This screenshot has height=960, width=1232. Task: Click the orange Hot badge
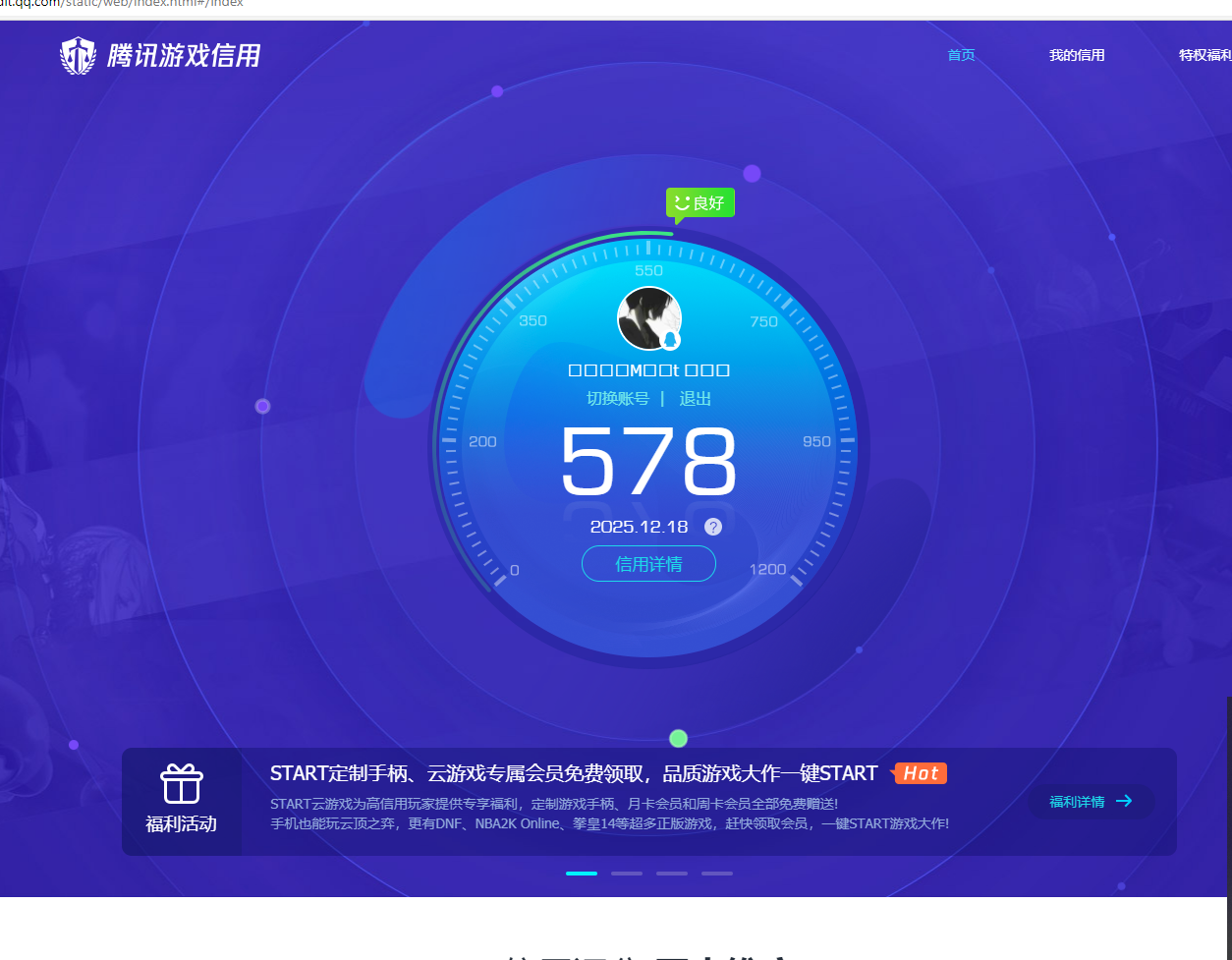(920, 773)
